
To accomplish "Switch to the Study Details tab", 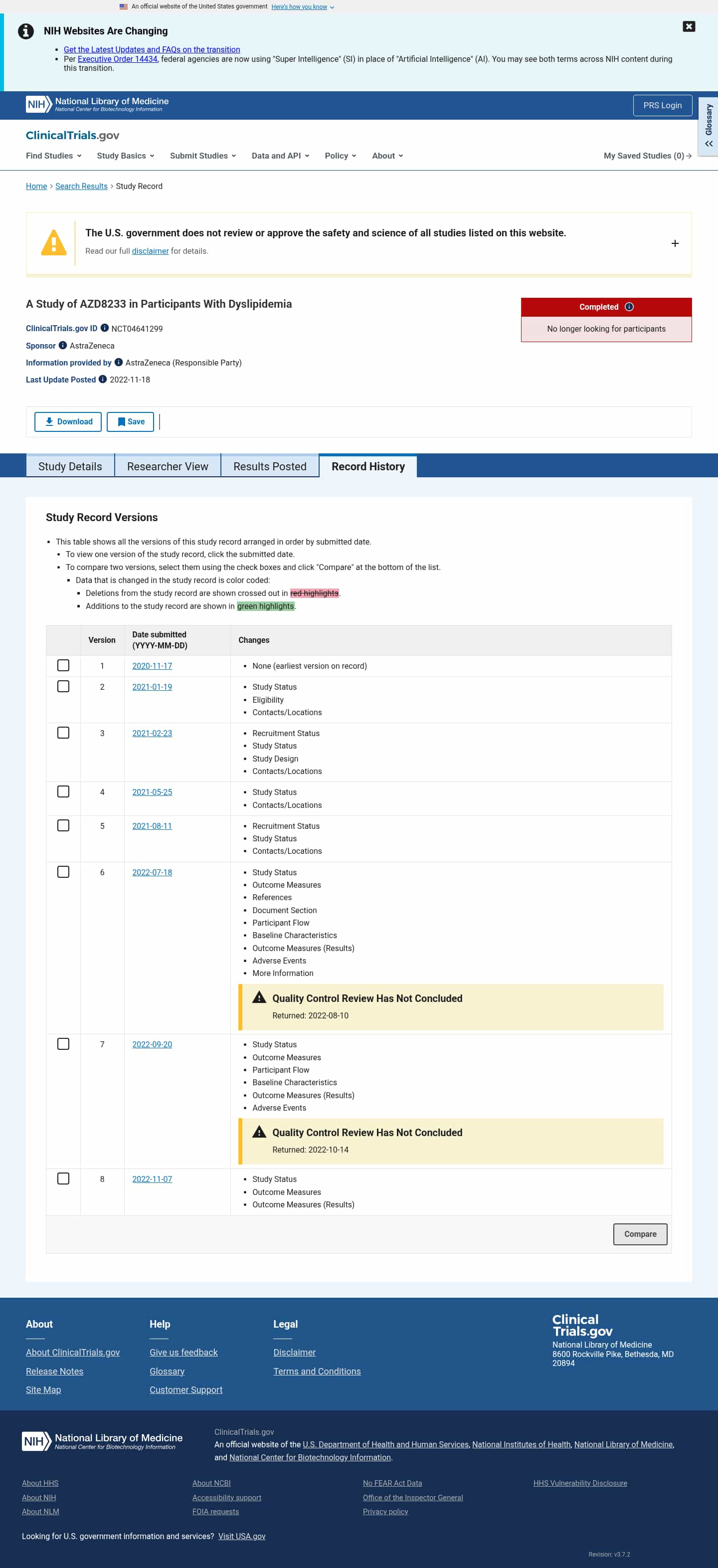I will pyautogui.click(x=70, y=466).
